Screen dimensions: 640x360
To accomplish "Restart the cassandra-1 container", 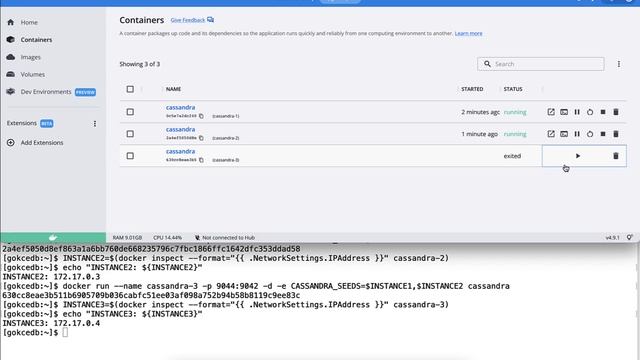I will click(x=590, y=112).
